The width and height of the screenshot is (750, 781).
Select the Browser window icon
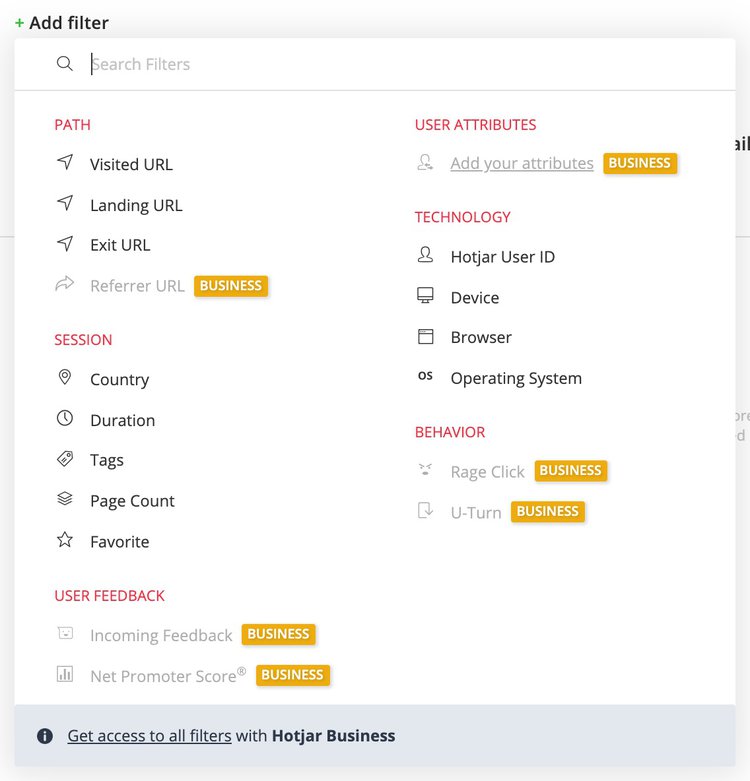pyautogui.click(x=425, y=336)
